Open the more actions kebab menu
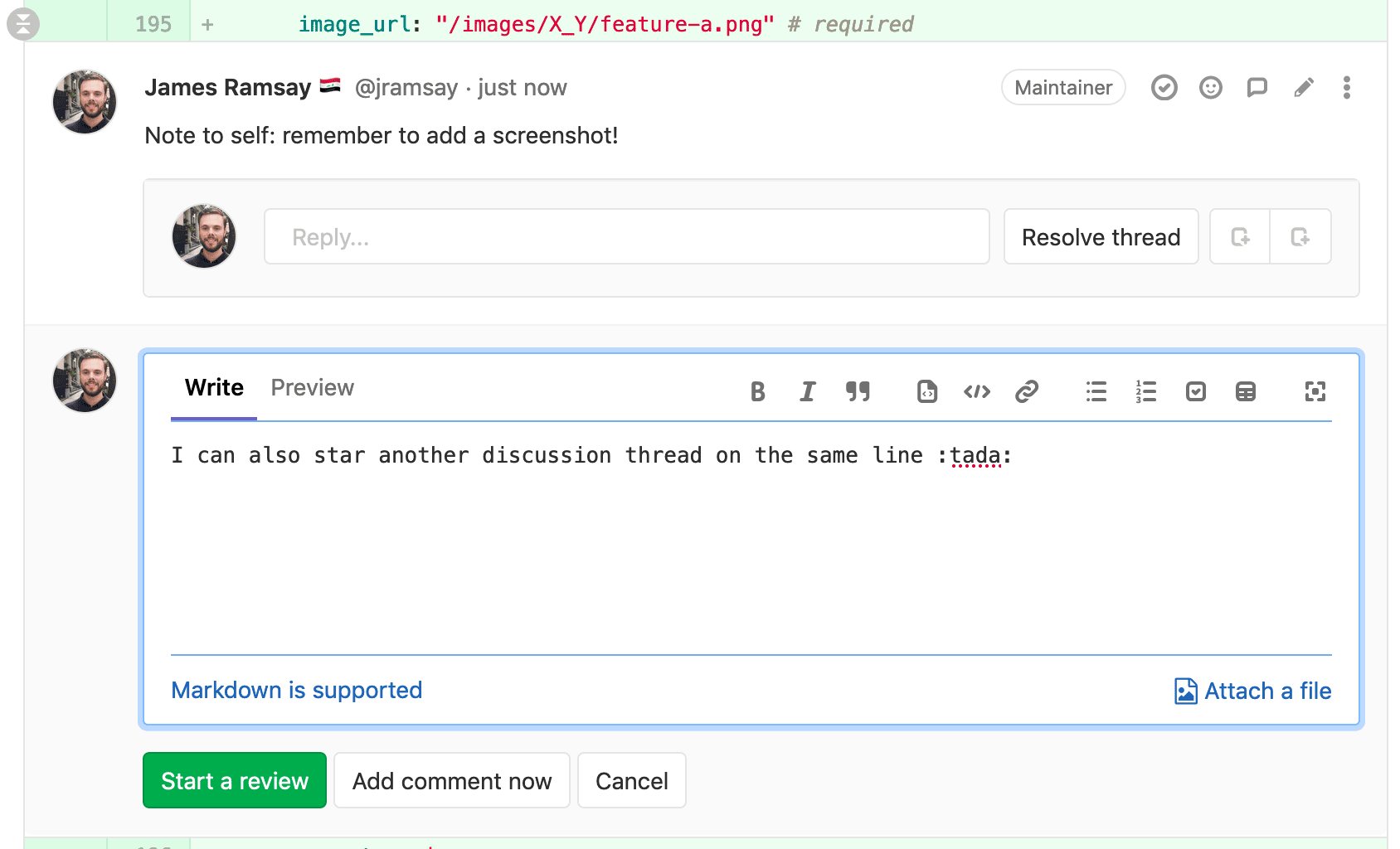Image resolution: width=1400 pixels, height=849 pixels. click(x=1346, y=88)
